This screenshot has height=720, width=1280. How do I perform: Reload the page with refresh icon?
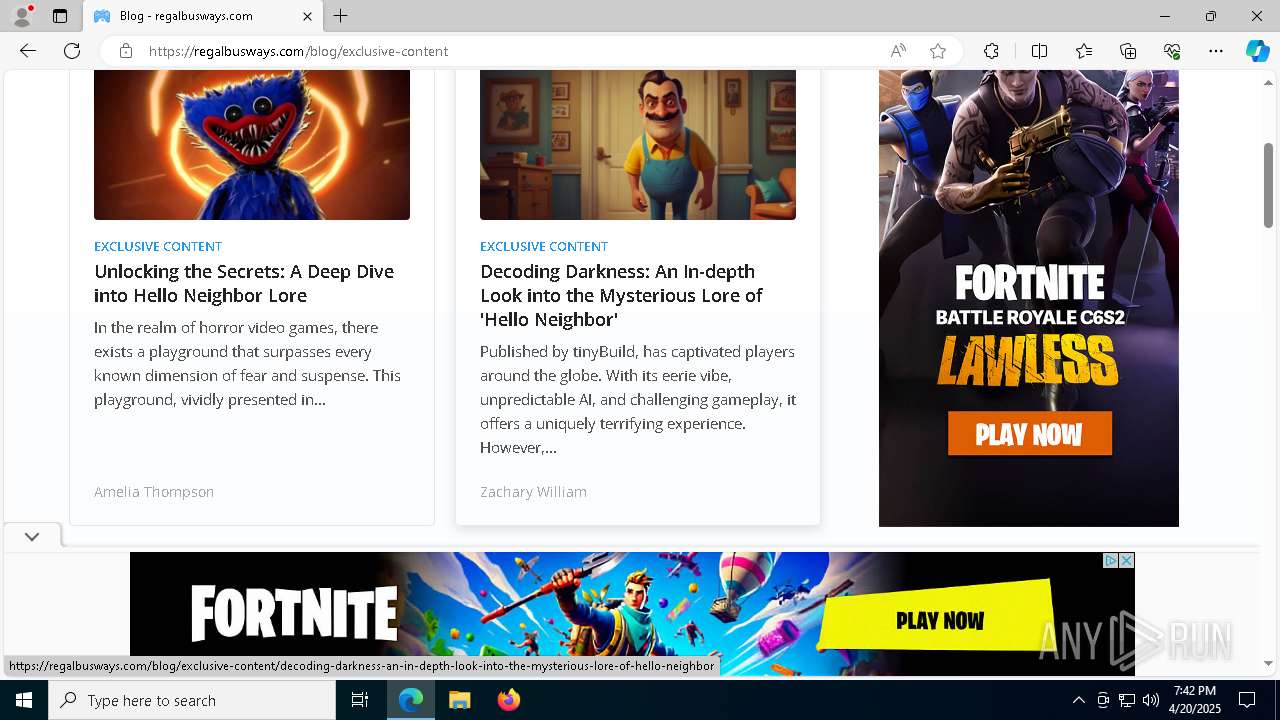tap(72, 51)
